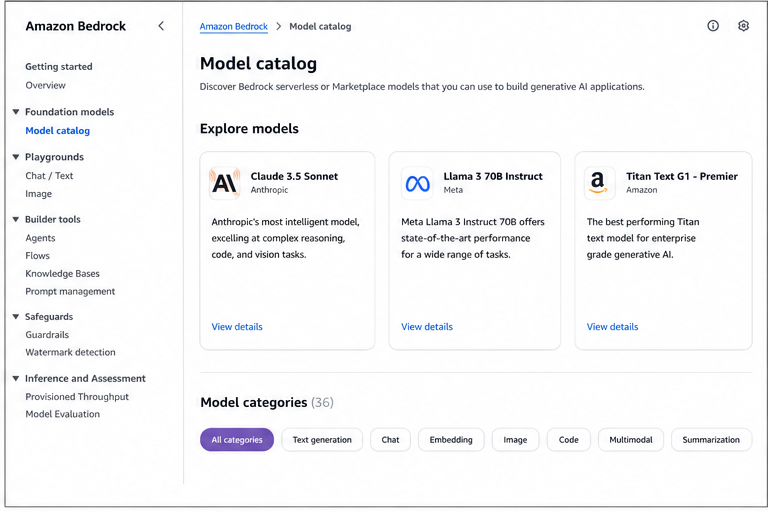Collapse the Foundation models section
Image resolution: width=768 pixels, height=512 pixels.
pyautogui.click(x=16, y=112)
